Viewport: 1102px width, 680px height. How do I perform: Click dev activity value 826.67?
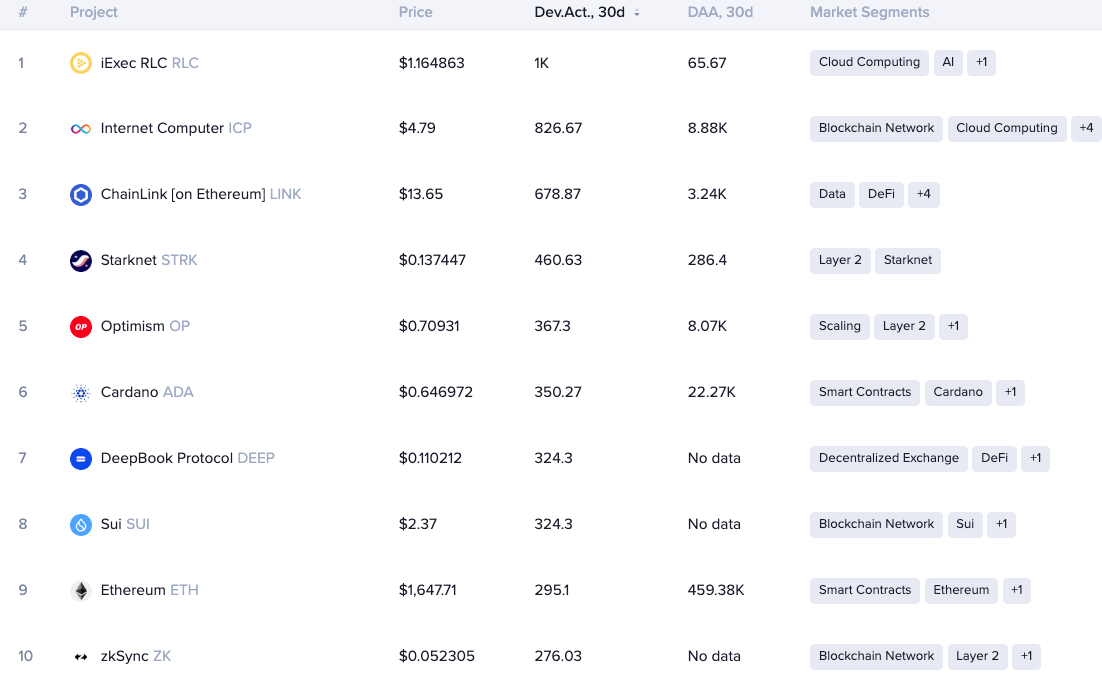pos(558,129)
